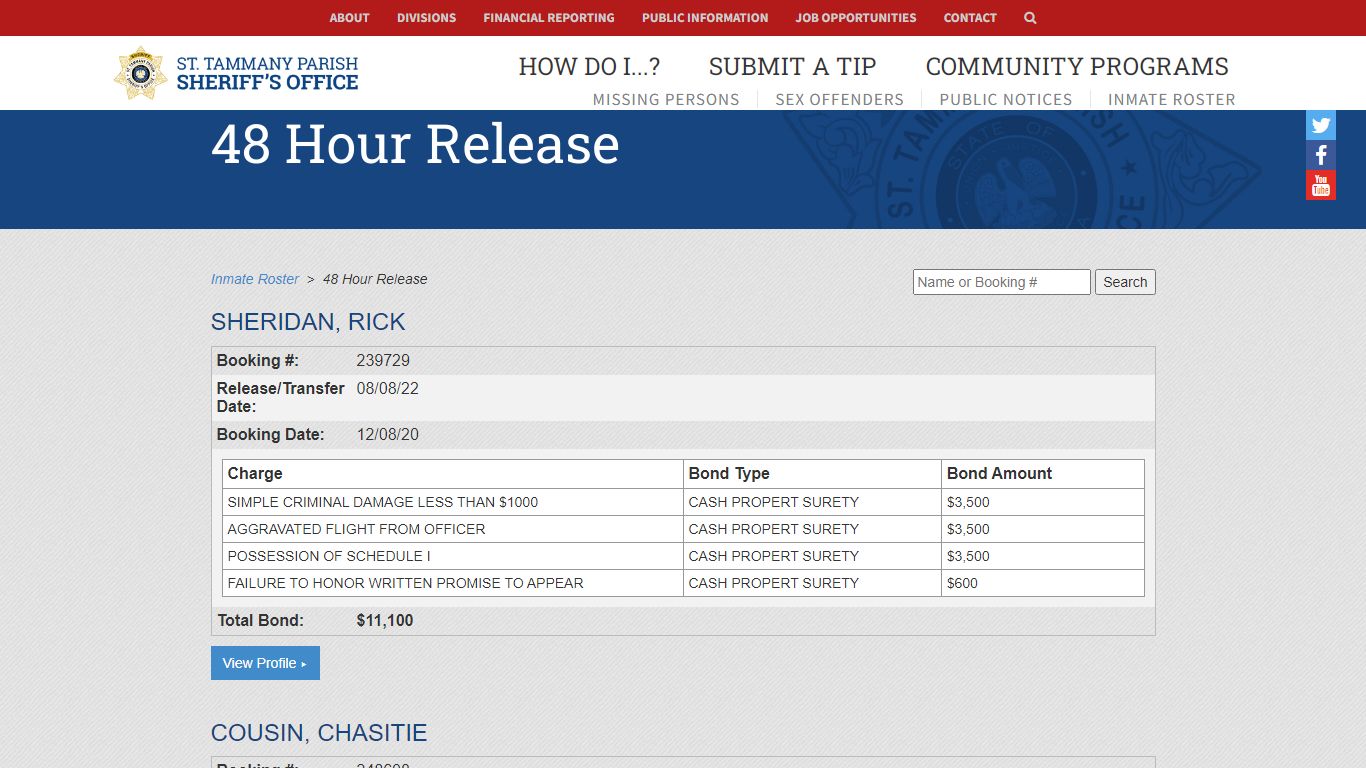Click the Bond Type column header
Screen dimensions: 1366x768
[729, 474]
